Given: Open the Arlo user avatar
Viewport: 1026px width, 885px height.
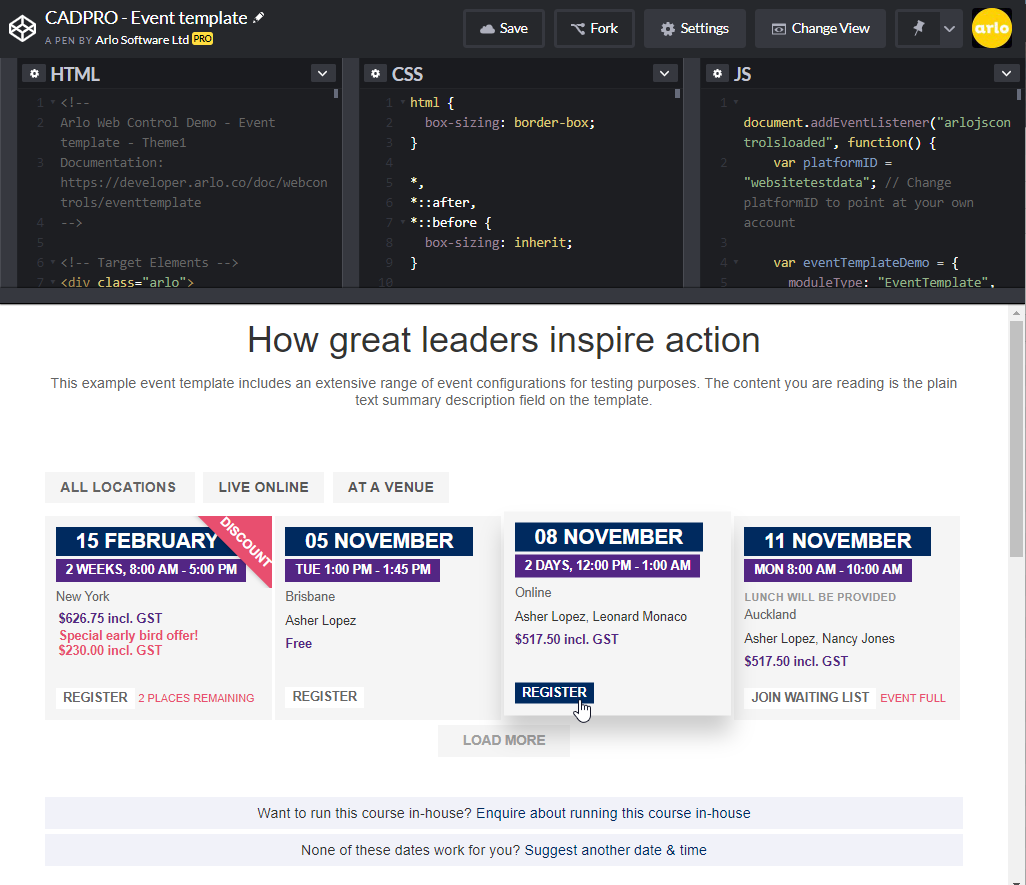Looking at the screenshot, I should [x=991, y=28].
